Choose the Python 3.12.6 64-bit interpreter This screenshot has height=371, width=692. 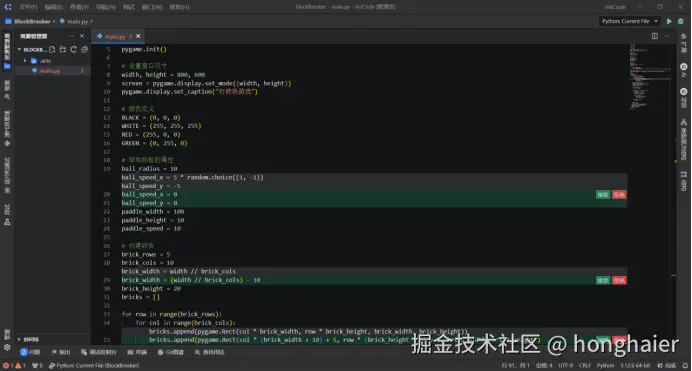click(636, 366)
